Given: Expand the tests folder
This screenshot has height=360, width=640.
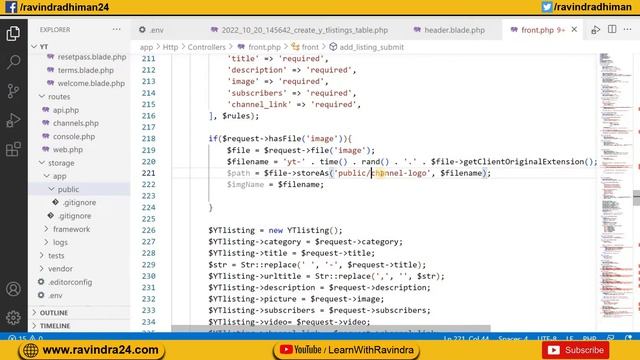Looking at the screenshot, I should pos(56,256).
